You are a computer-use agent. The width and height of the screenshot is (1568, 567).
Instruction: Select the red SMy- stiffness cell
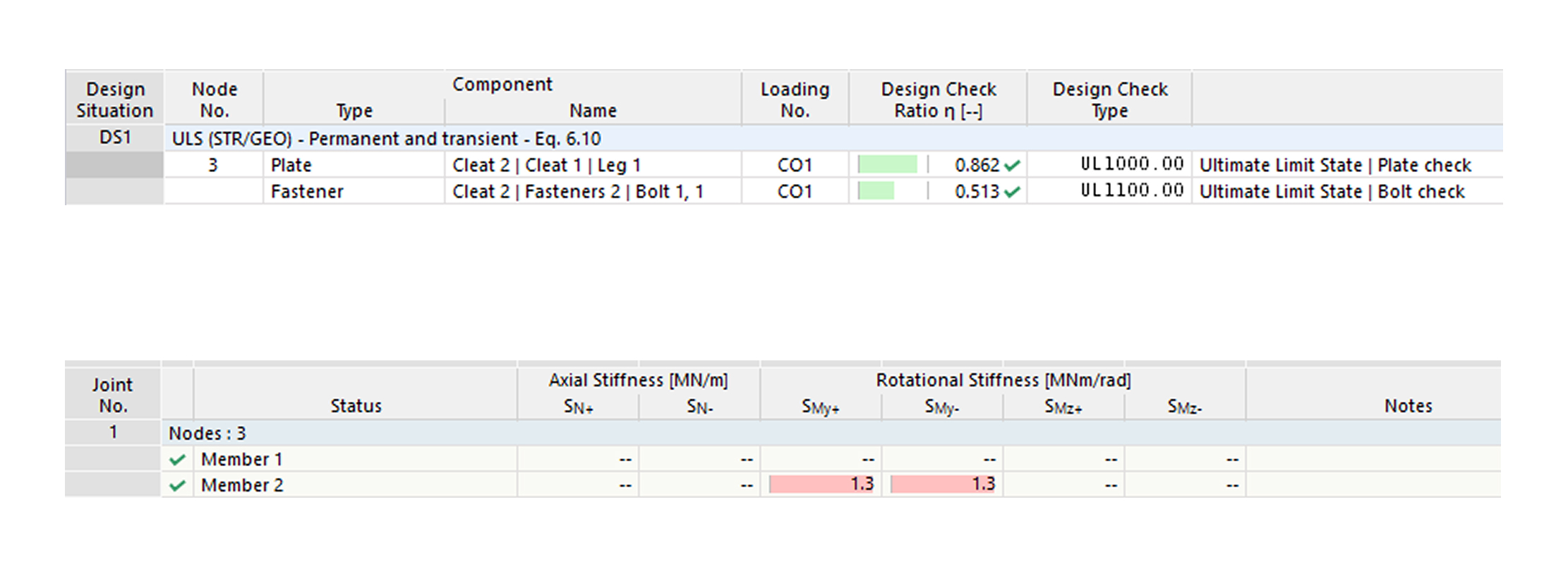(943, 484)
